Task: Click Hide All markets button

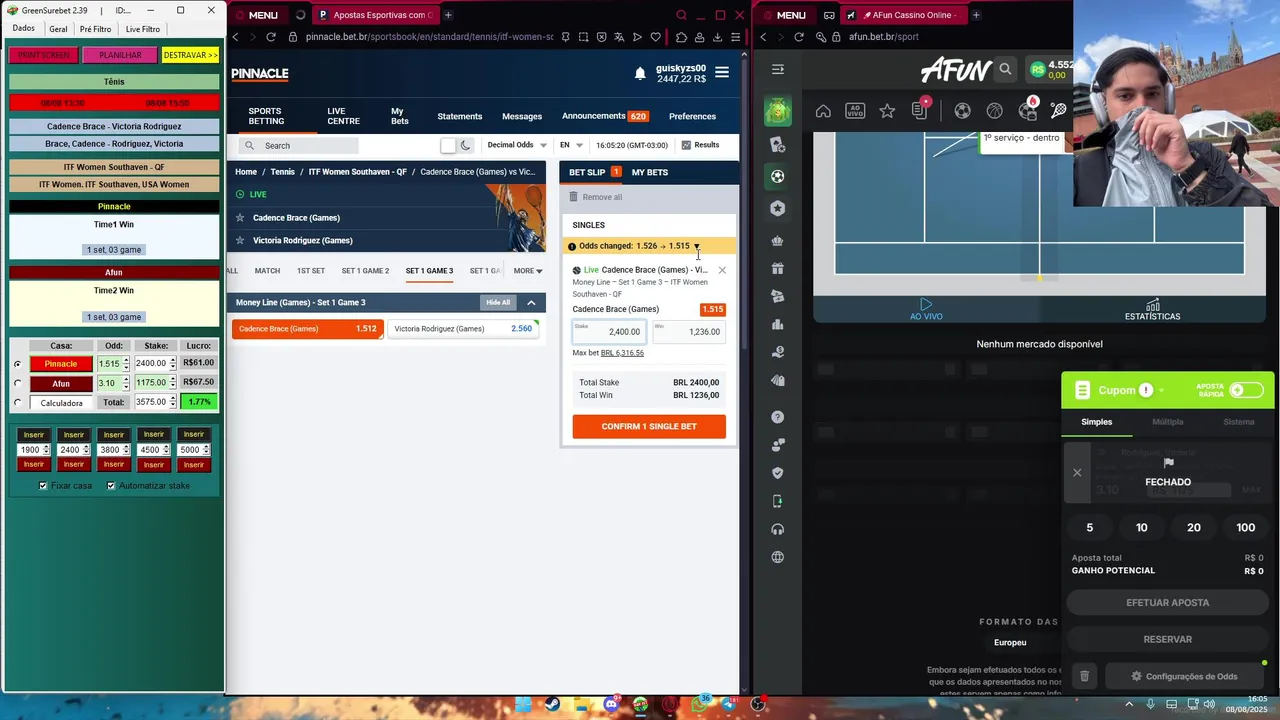Action: [498, 303]
